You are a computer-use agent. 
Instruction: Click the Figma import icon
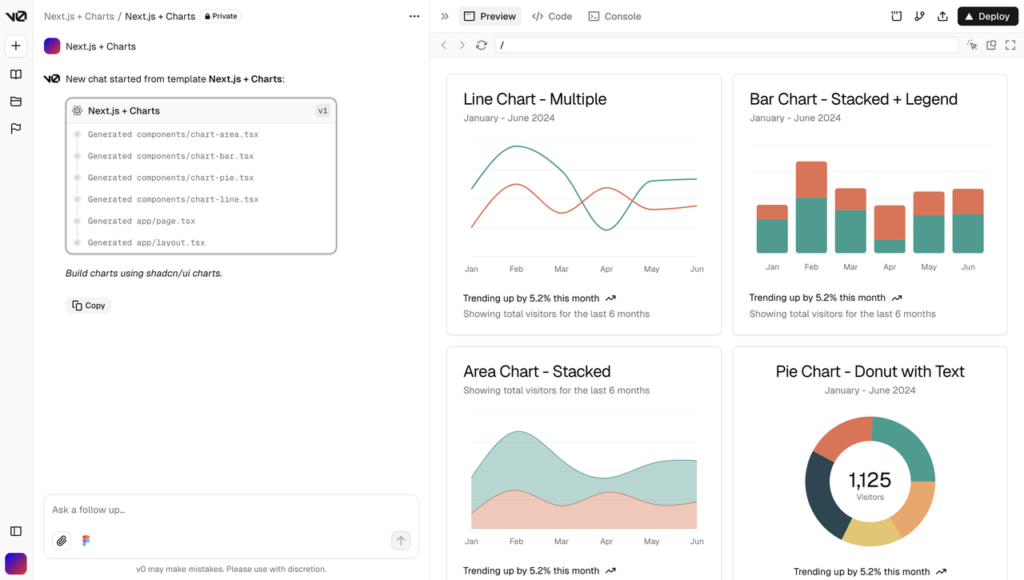click(x=86, y=541)
